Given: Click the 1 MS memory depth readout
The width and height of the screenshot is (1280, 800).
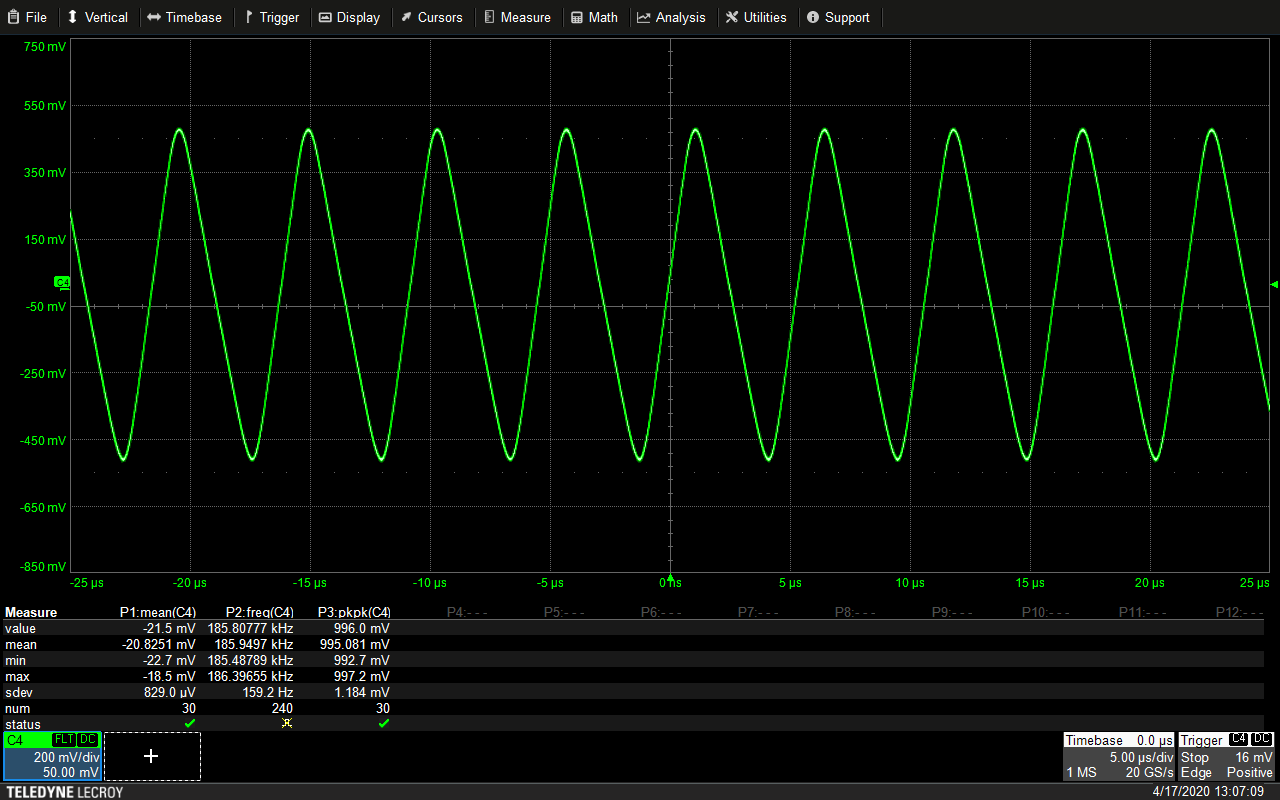Looking at the screenshot, I should (1080, 773).
